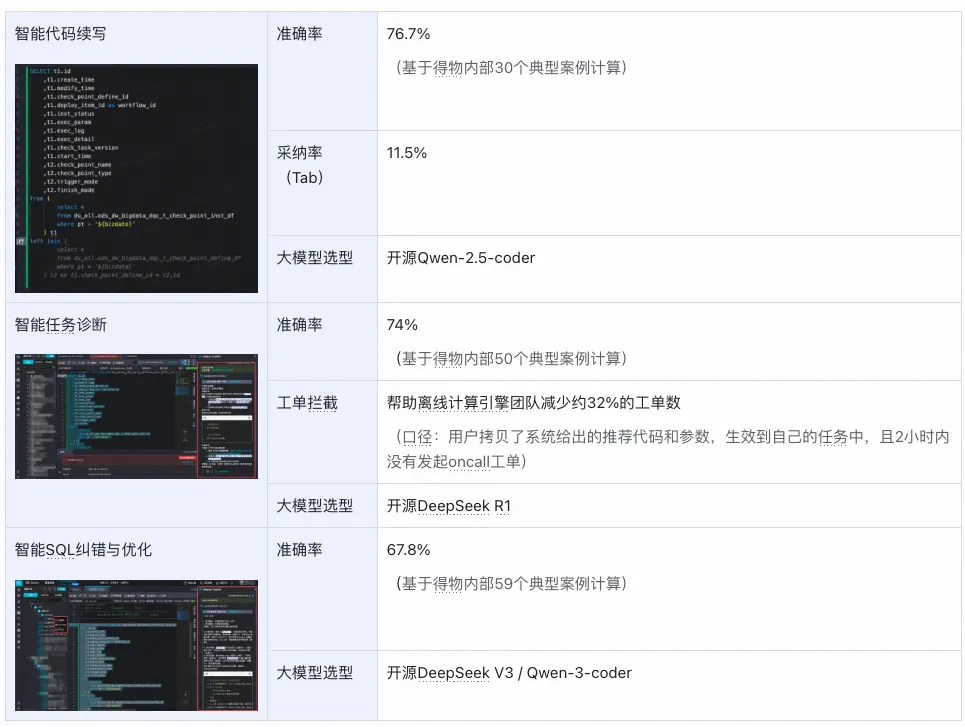Select the text 开源DeepSeek R1
The width and height of the screenshot is (965, 727).
click(x=449, y=506)
